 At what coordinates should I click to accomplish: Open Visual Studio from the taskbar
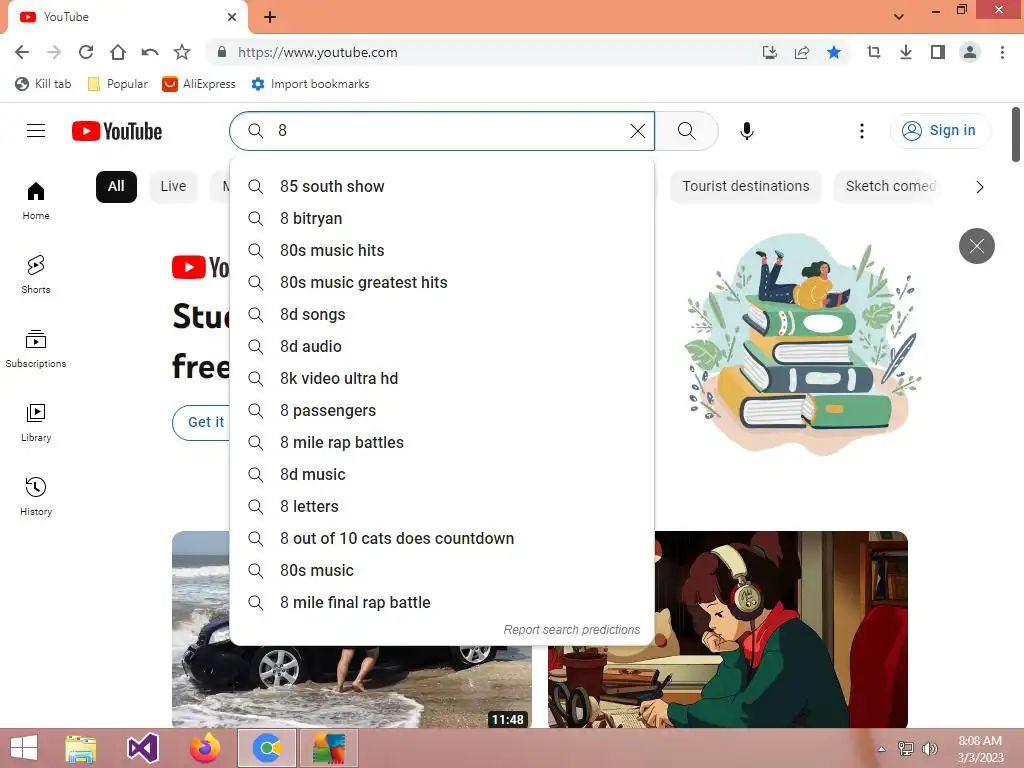(x=142, y=748)
